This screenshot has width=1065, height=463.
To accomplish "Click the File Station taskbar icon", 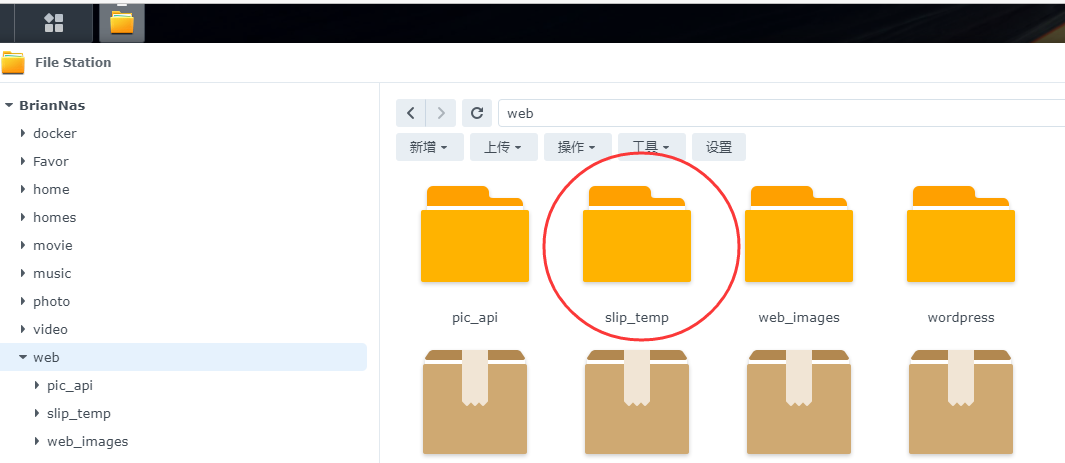I will click(x=122, y=23).
